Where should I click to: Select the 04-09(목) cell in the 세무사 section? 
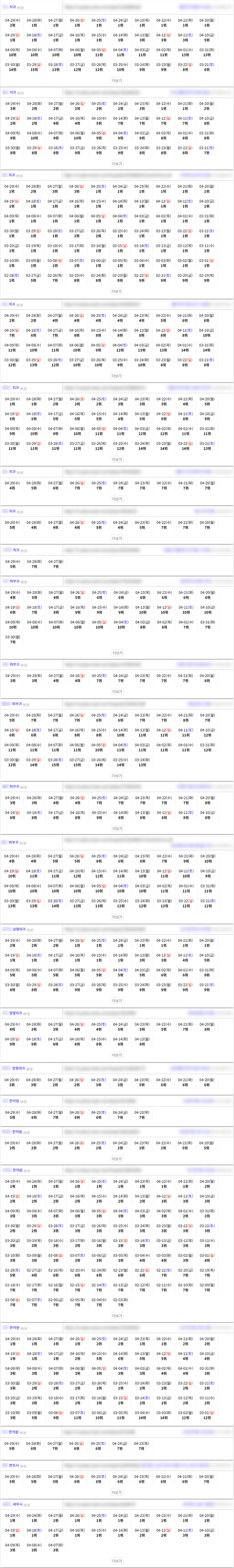coord(12,1547)
